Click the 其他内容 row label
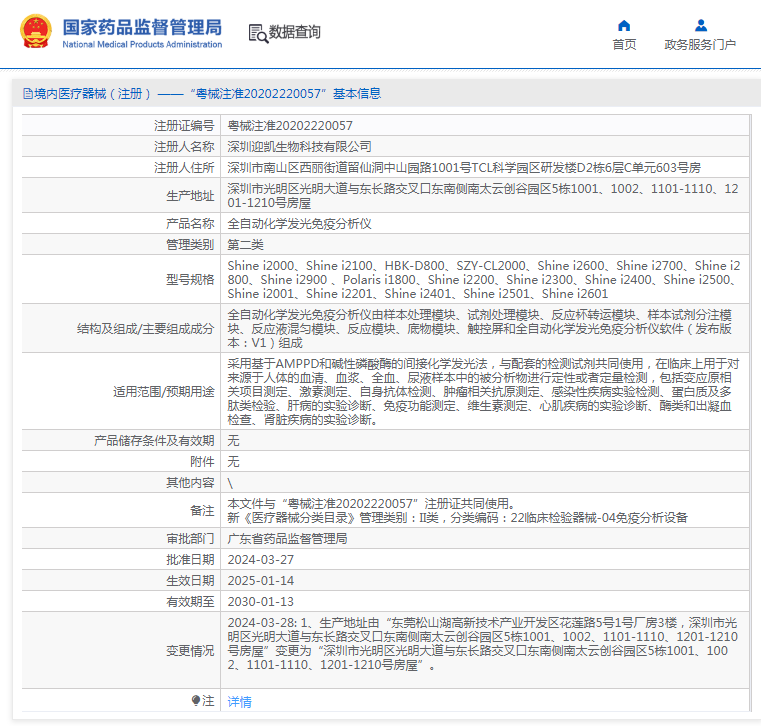761x726 pixels. point(190,482)
